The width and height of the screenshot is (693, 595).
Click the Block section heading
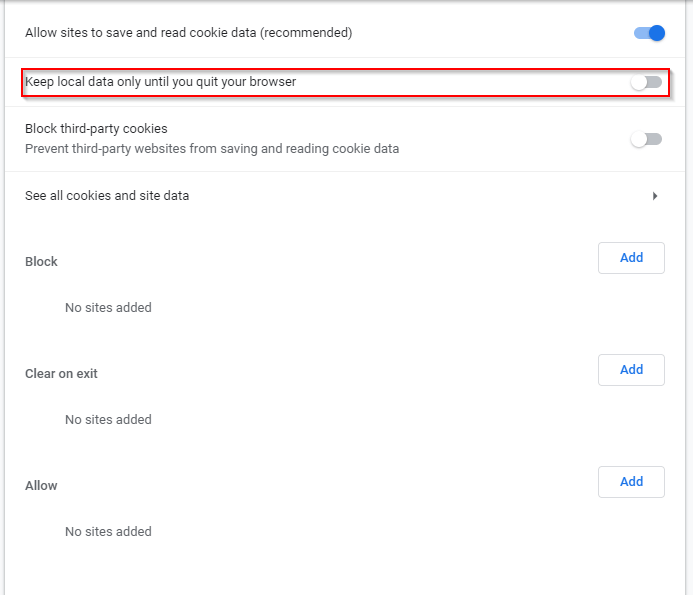tap(42, 262)
